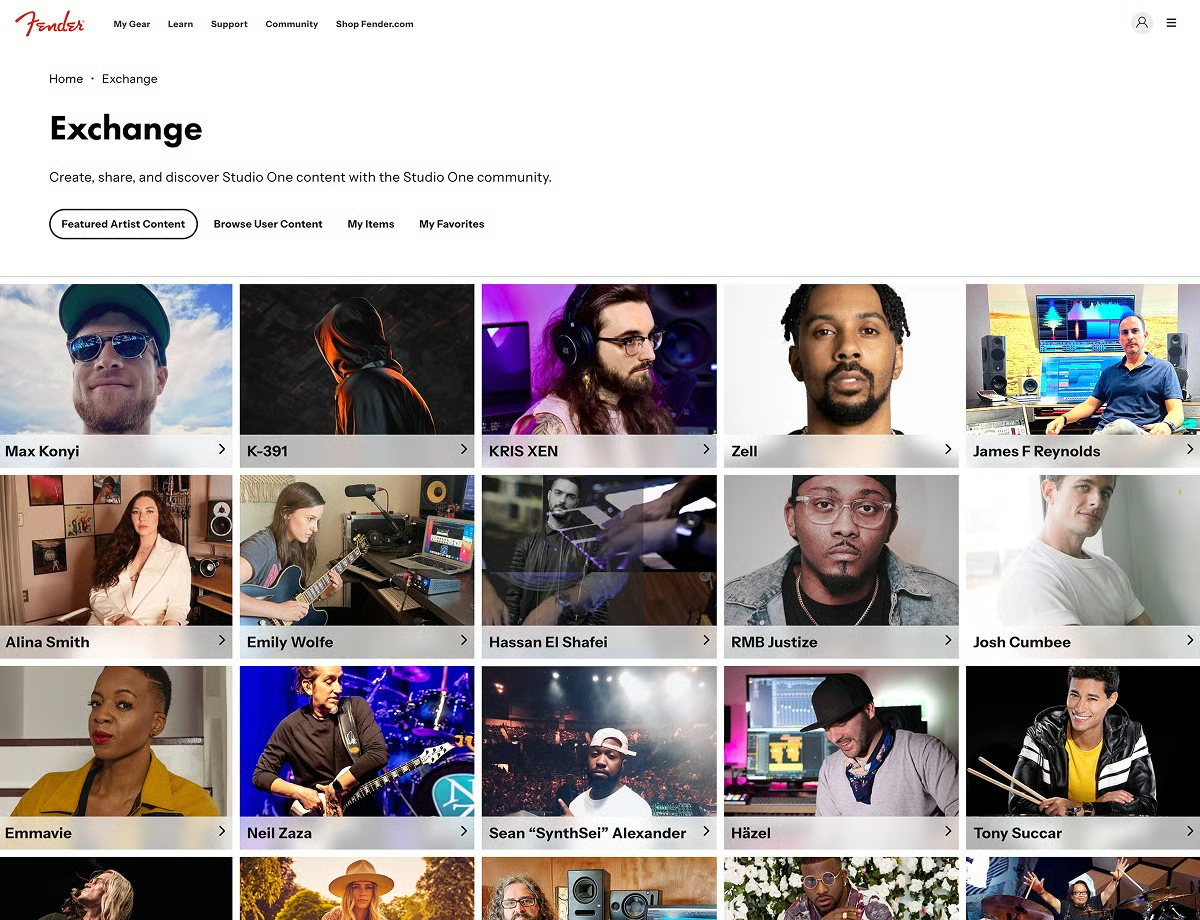This screenshot has height=920, width=1200.
Task: Click the chevron on Zell's card
Action: coord(948,450)
